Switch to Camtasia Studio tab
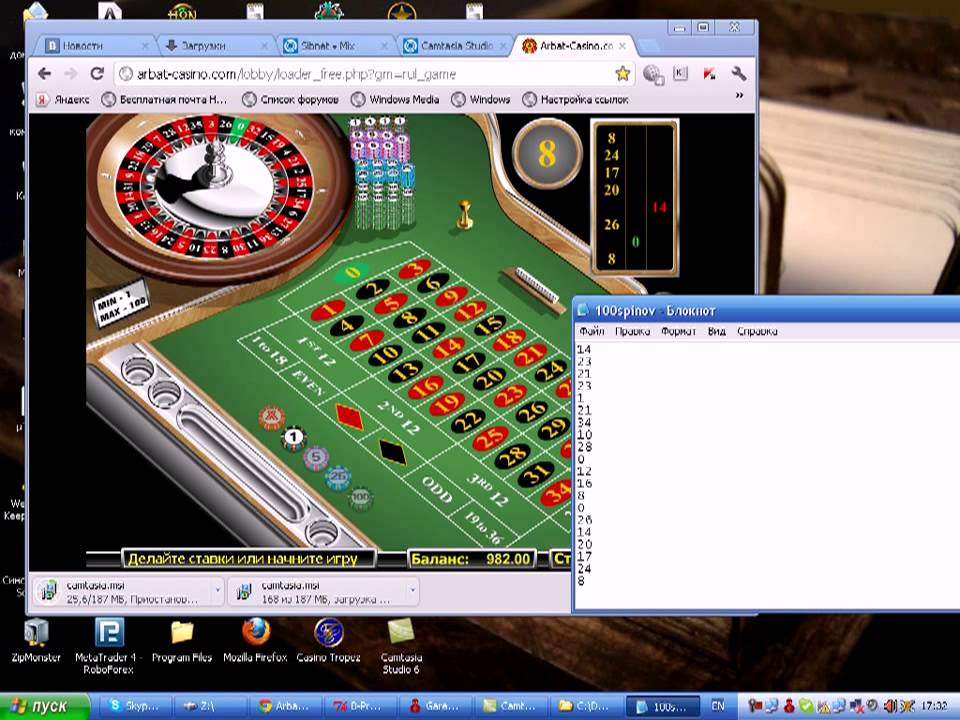The height and width of the screenshot is (720, 960). [454, 46]
